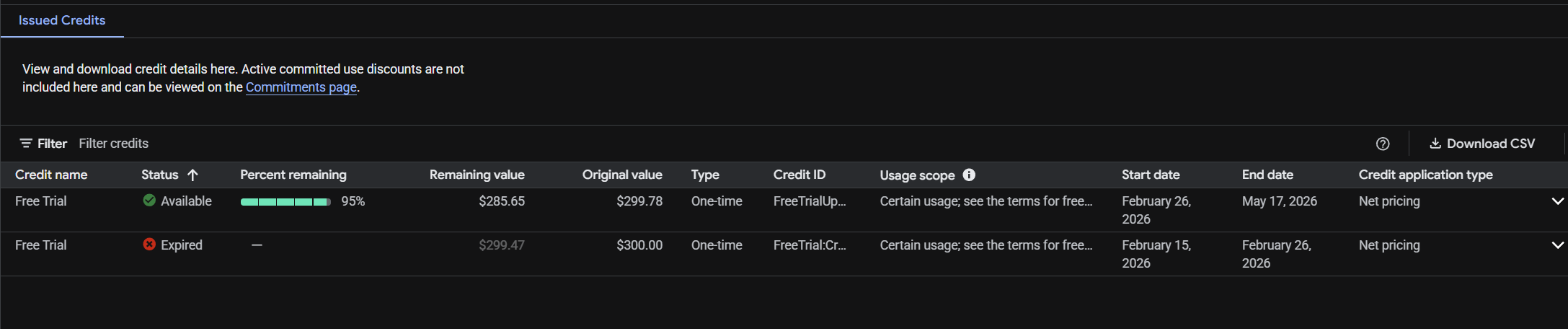Type in the Filter credits field
This screenshot has height=329, width=1568.
tap(288, 144)
